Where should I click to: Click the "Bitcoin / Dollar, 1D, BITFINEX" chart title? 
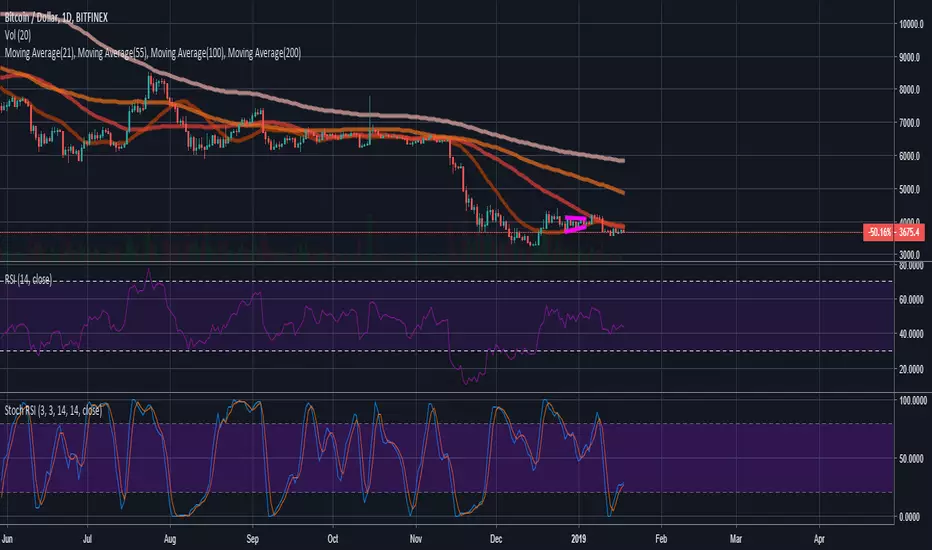pyautogui.click(x=56, y=18)
